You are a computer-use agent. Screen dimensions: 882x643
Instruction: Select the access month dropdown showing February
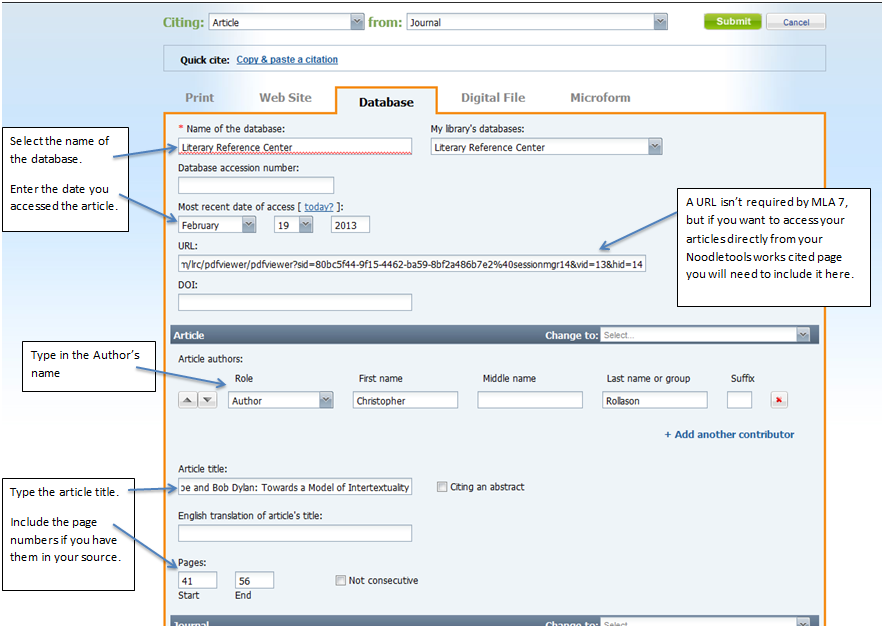pyautogui.click(x=217, y=225)
